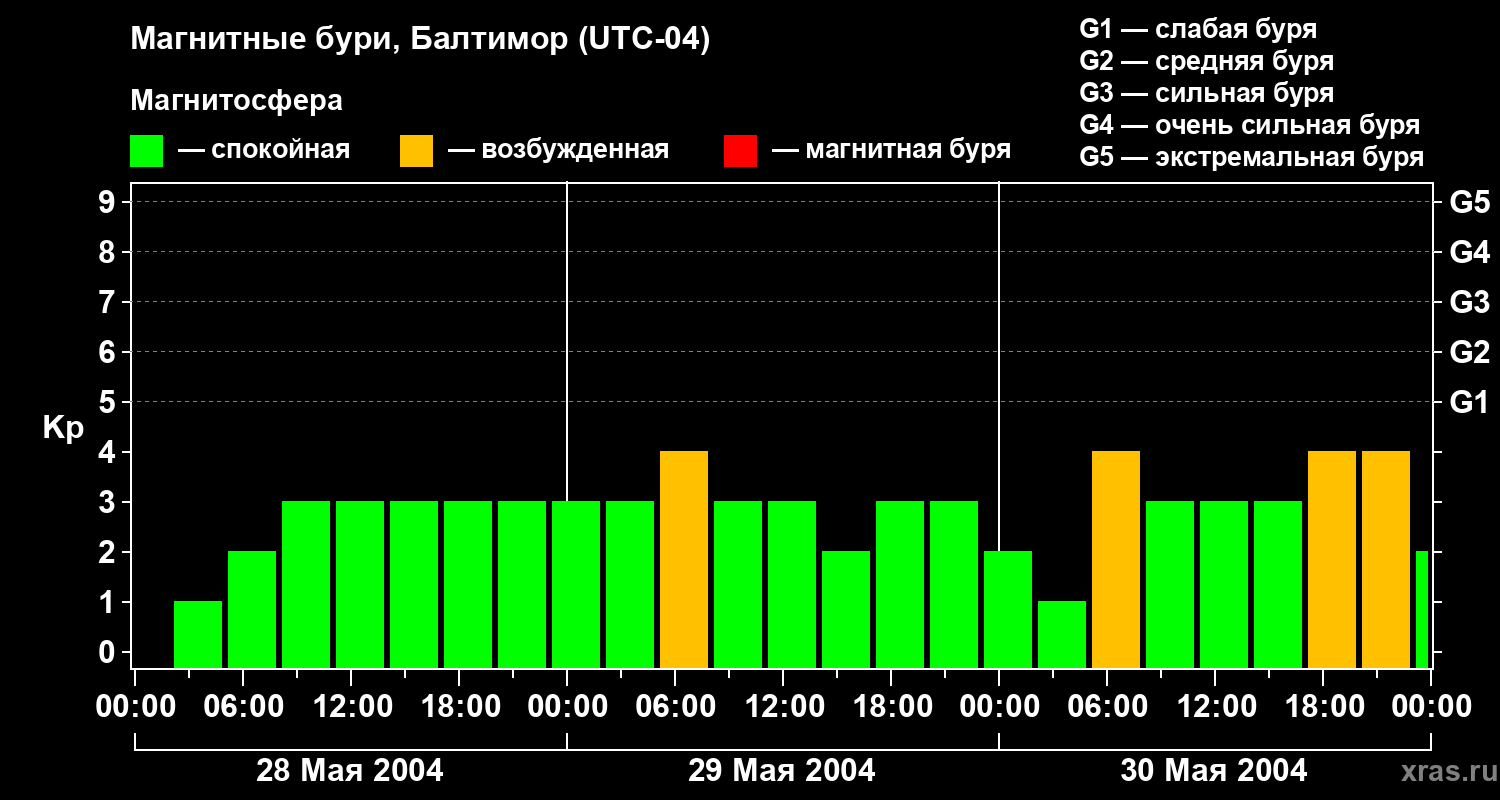Image resolution: width=1500 pixels, height=800 pixels.
Task: Click the orange bar at 06:00 on 30 Мая
Action: 1116,559
